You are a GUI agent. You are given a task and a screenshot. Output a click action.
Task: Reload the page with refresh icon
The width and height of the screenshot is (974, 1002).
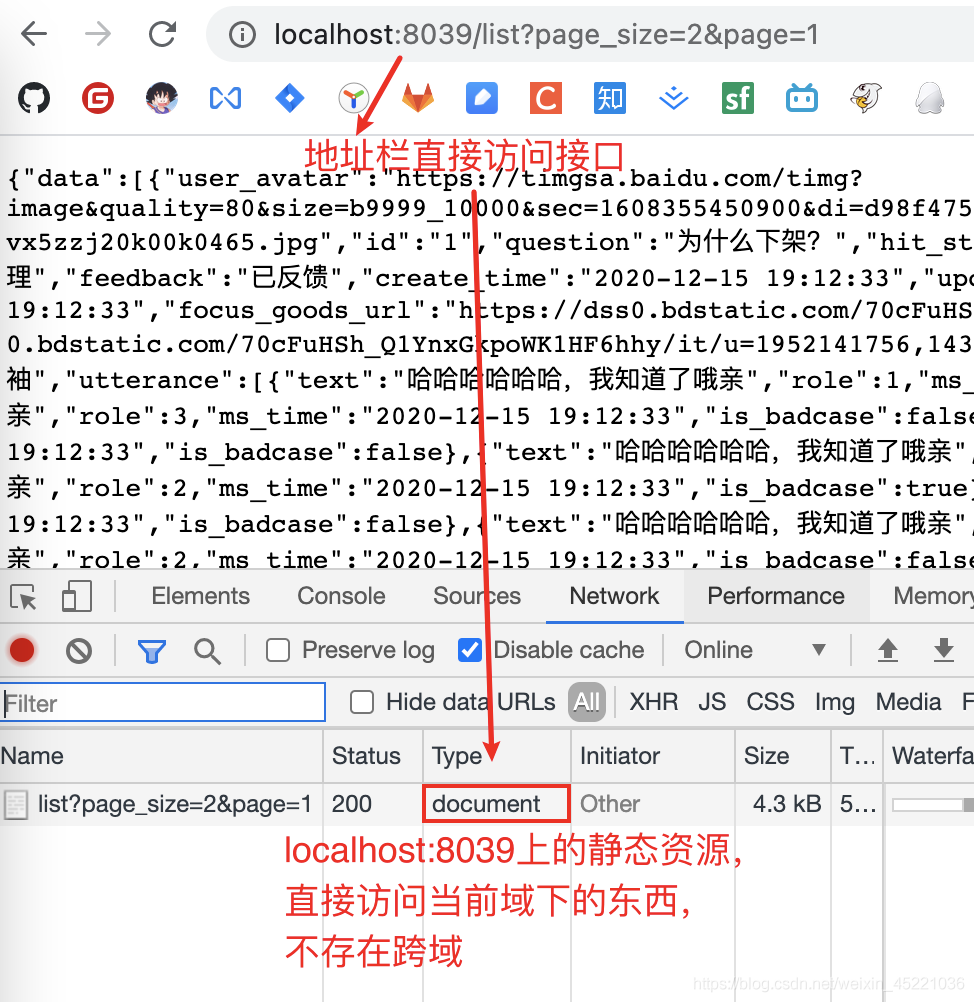[162, 34]
